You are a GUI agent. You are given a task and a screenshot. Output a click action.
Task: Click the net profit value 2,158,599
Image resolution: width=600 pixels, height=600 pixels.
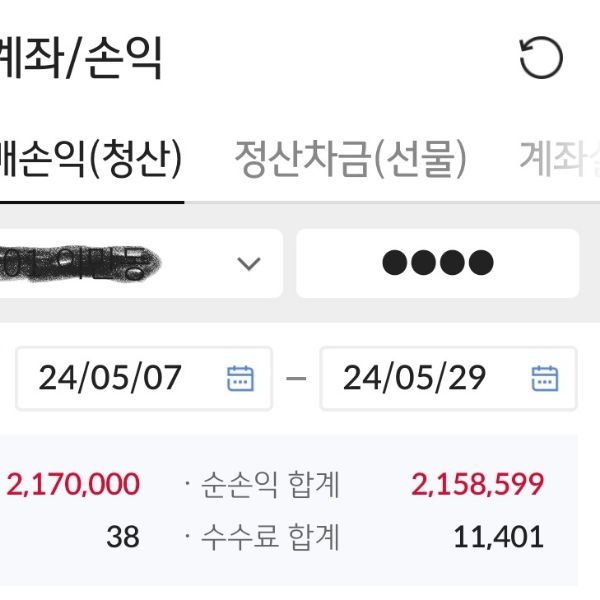pos(477,485)
